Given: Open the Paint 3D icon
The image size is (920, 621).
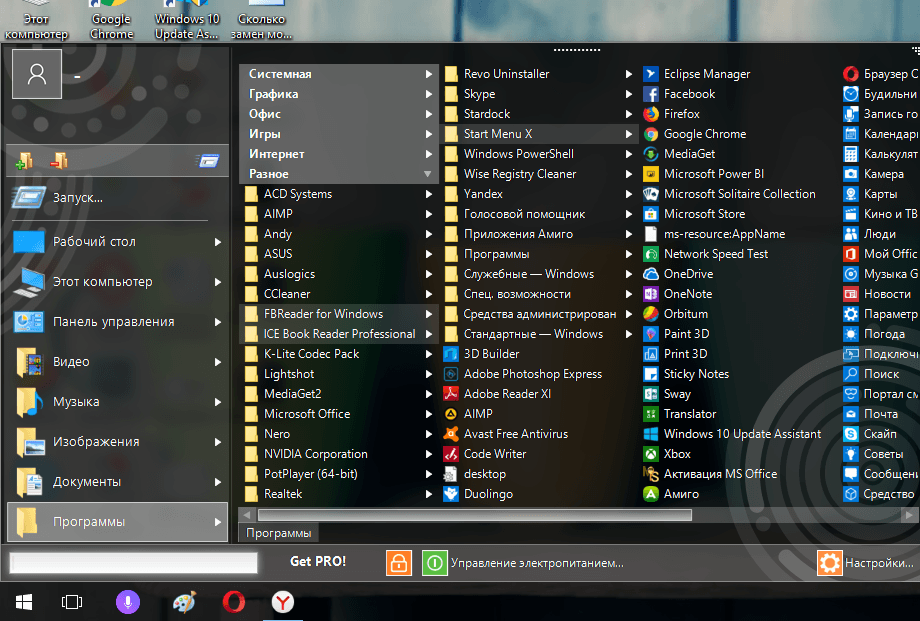Looking at the screenshot, I should tap(651, 333).
